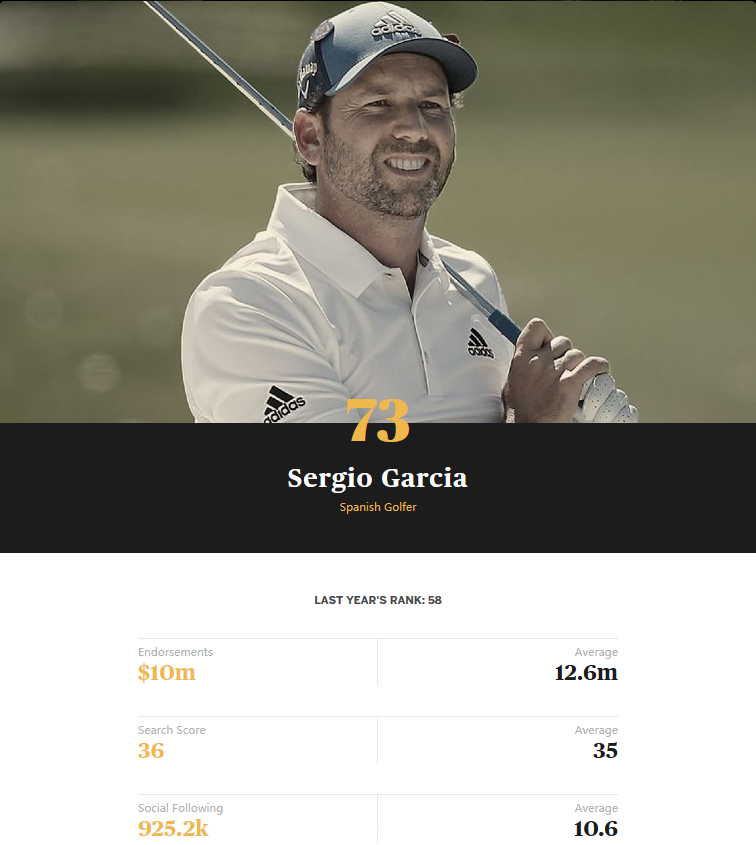Click the Adidas logo on the cap
The width and height of the screenshot is (756, 845).
396,26
